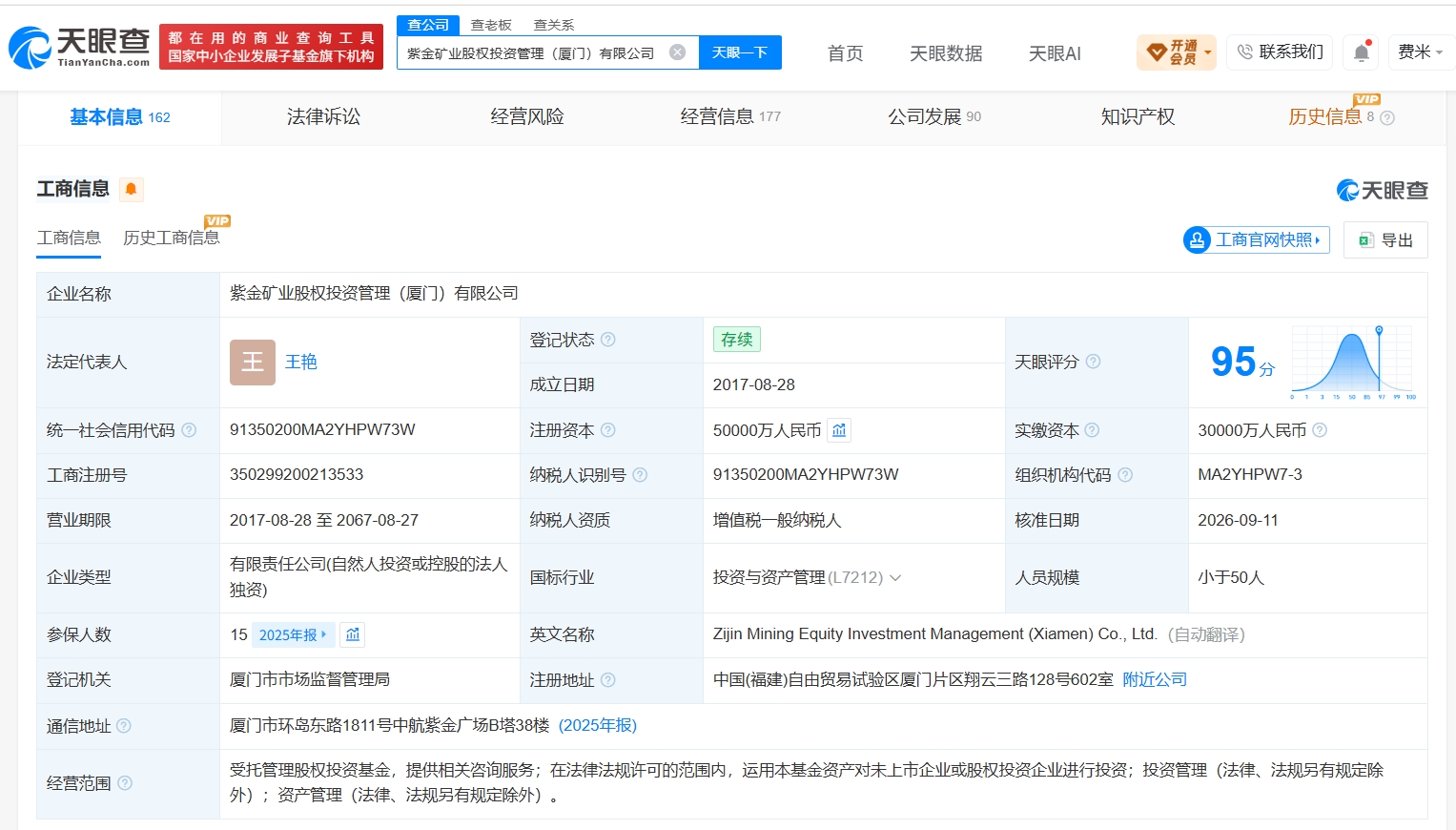Click the 存续 registration status tag
Image resolution: width=1456 pixels, height=830 pixels.
click(x=737, y=340)
